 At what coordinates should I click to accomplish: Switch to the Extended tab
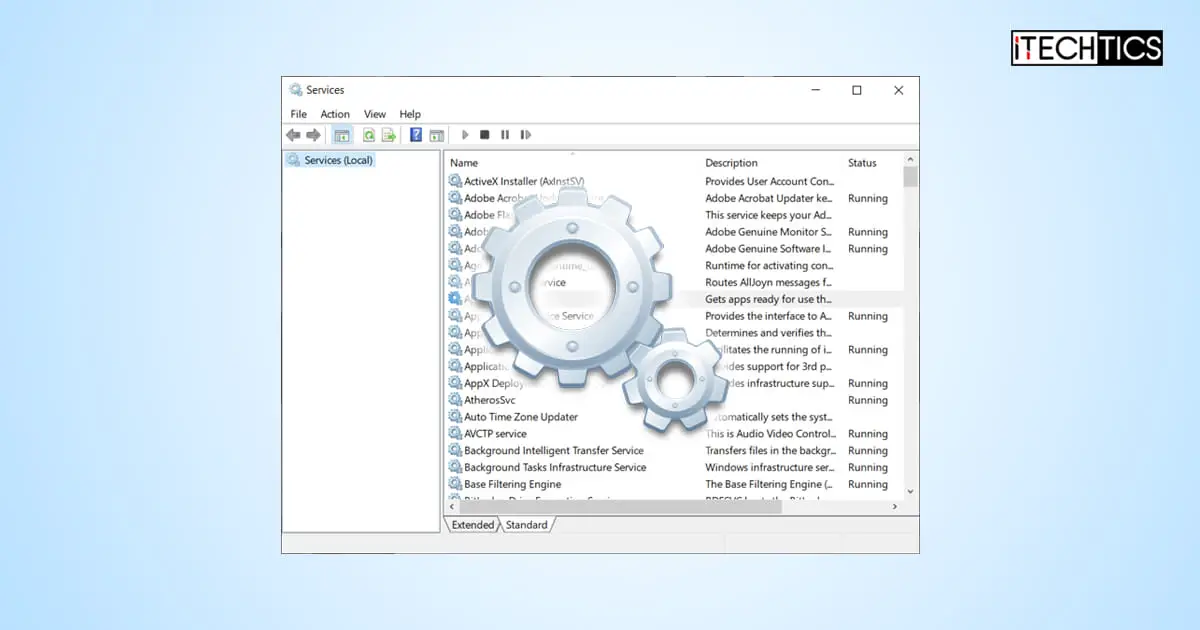(x=472, y=525)
